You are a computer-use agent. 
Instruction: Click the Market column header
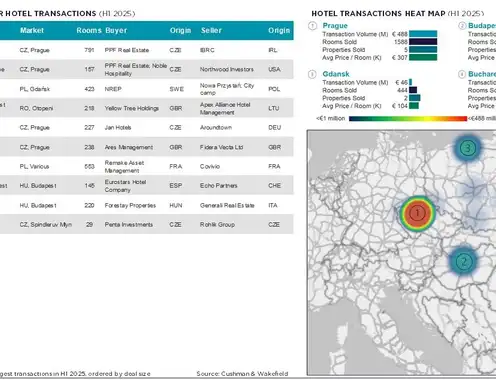pos(32,30)
